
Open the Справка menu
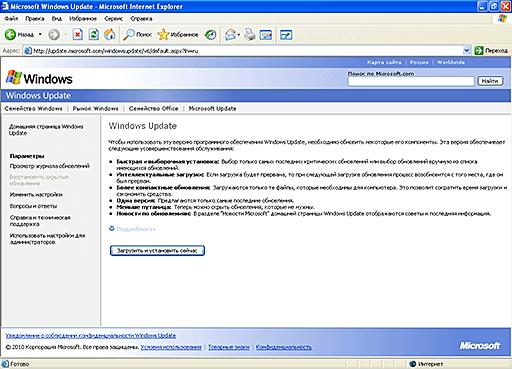point(141,19)
